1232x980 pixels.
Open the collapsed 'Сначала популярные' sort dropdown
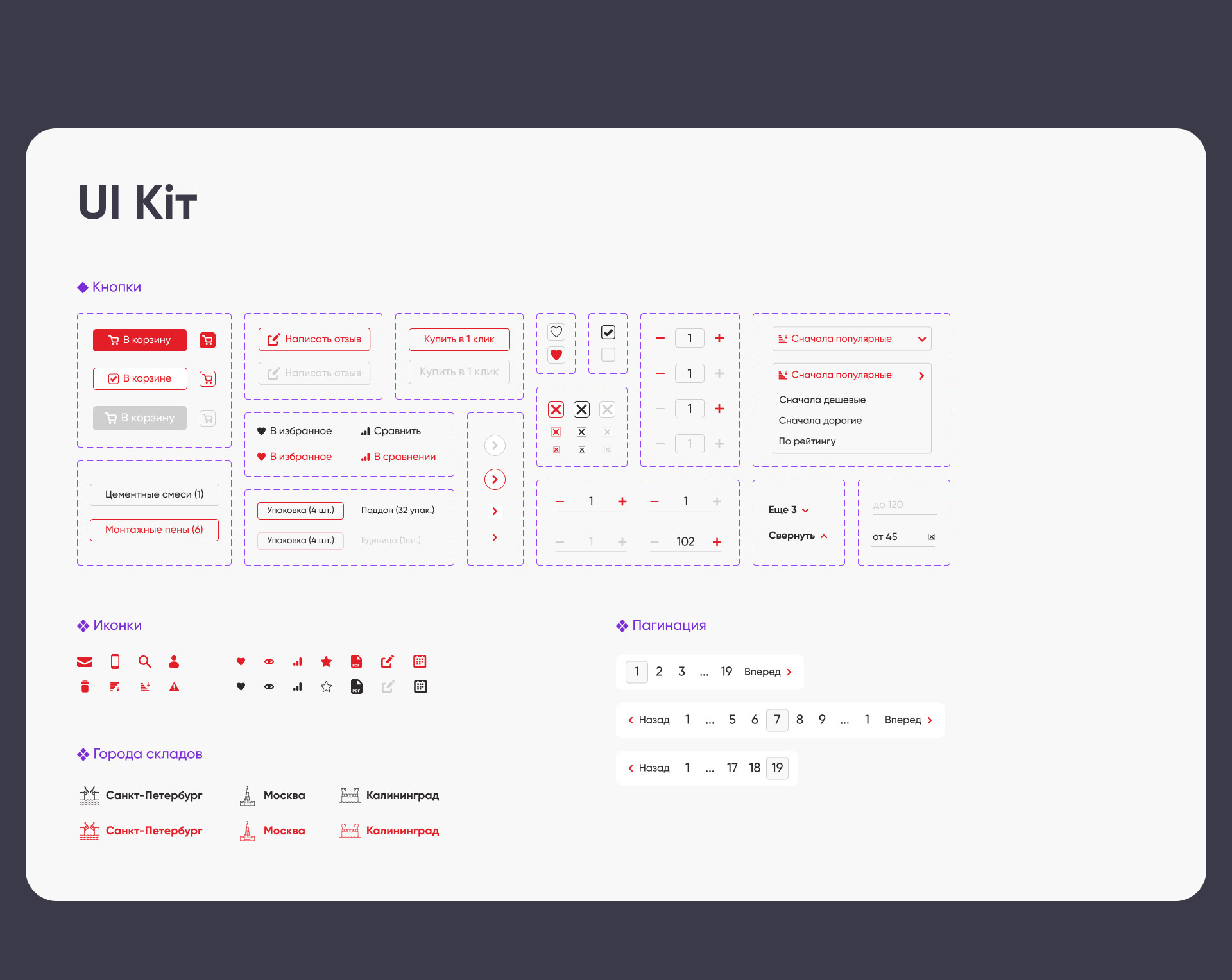pos(851,339)
